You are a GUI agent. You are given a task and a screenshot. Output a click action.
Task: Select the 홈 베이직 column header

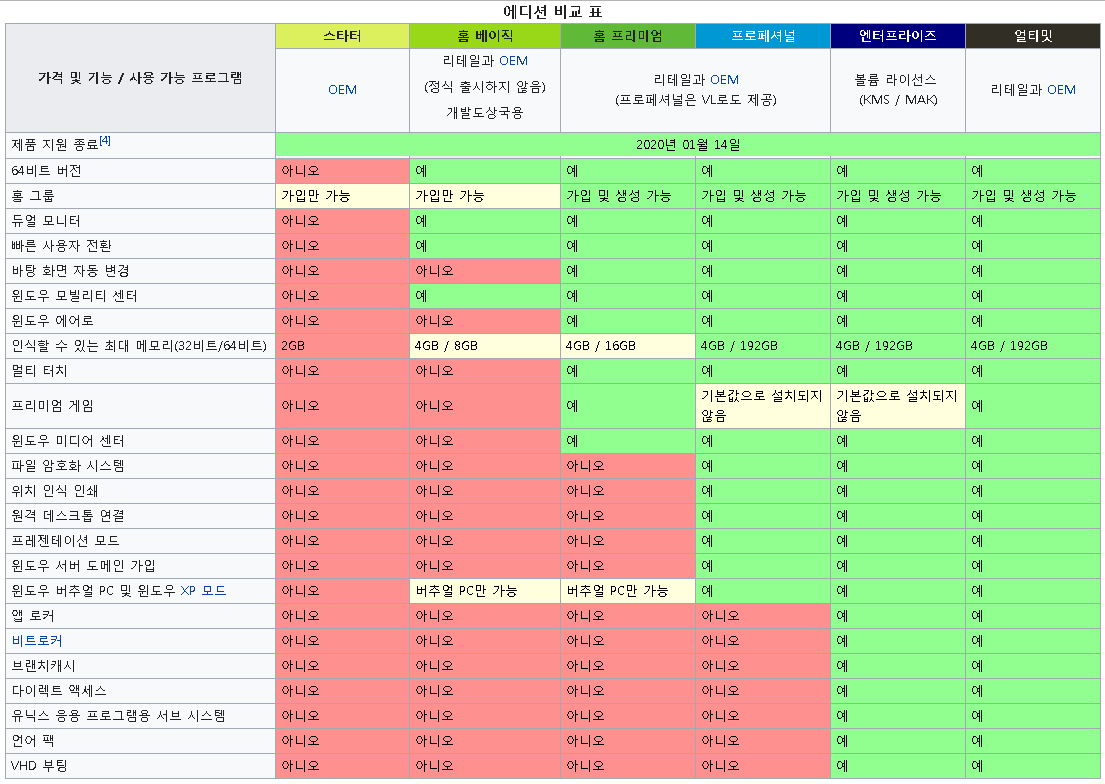pyautogui.click(x=485, y=36)
